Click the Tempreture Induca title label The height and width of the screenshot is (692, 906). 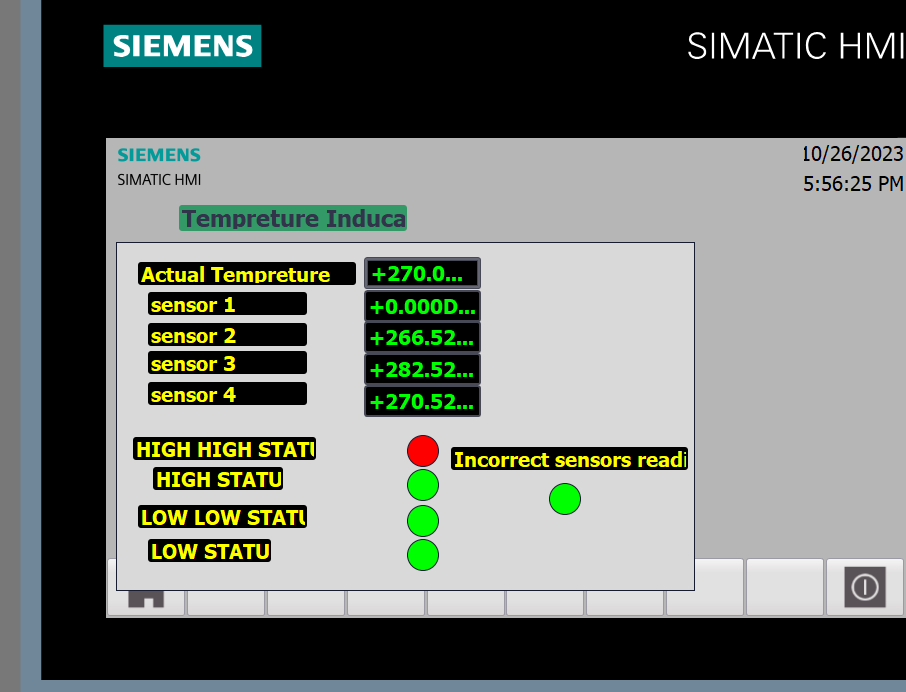click(293, 218)
